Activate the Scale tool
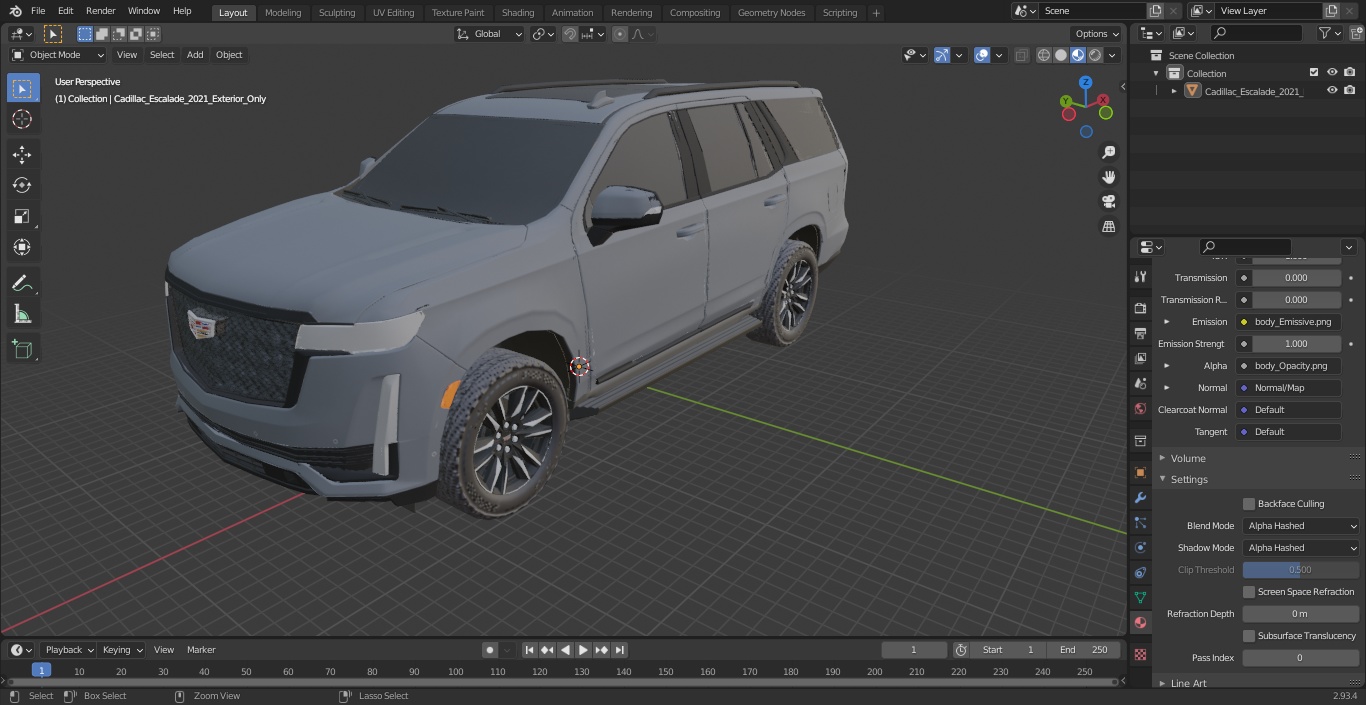Screen dimensions: 1366x705 point(22,216)
